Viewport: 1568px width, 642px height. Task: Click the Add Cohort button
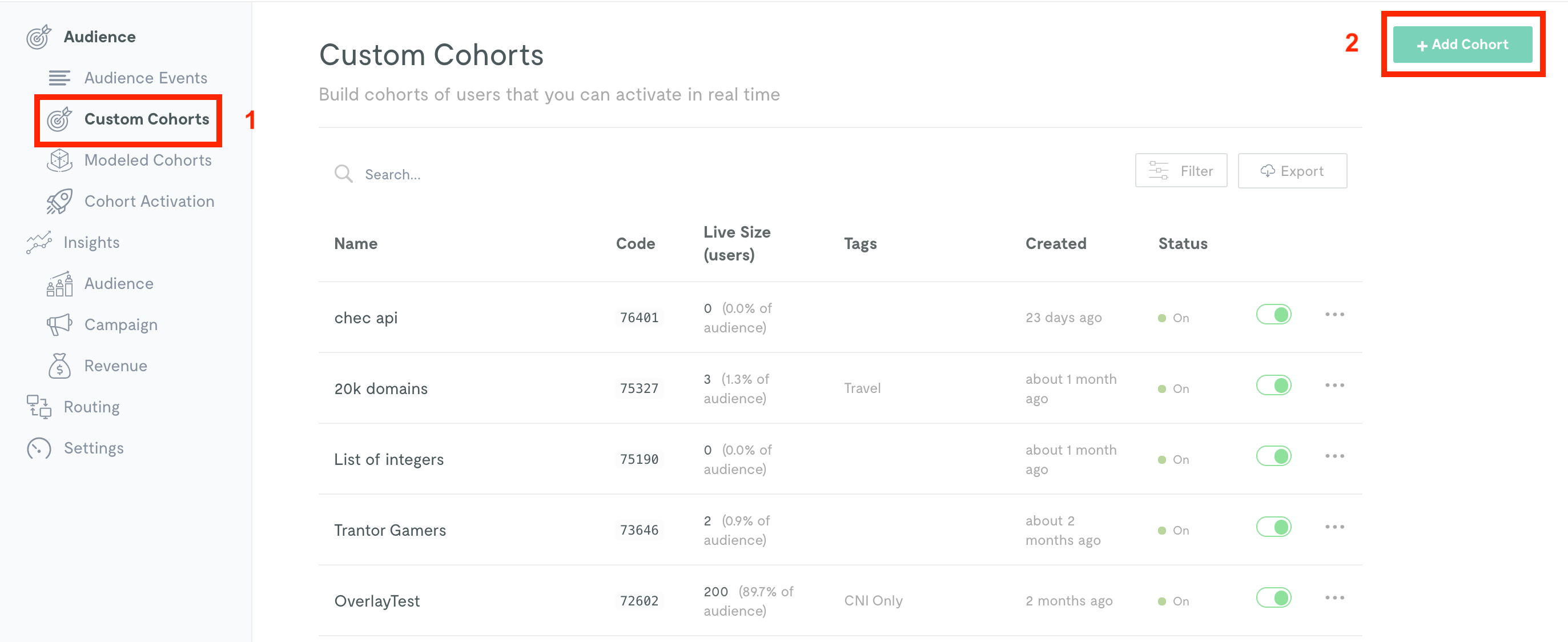click(x=1462, y=45)
